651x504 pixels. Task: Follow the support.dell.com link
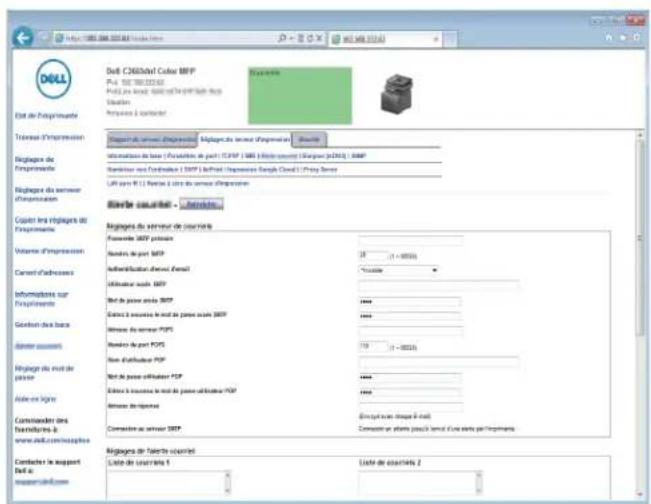click(x=42, y=482)
